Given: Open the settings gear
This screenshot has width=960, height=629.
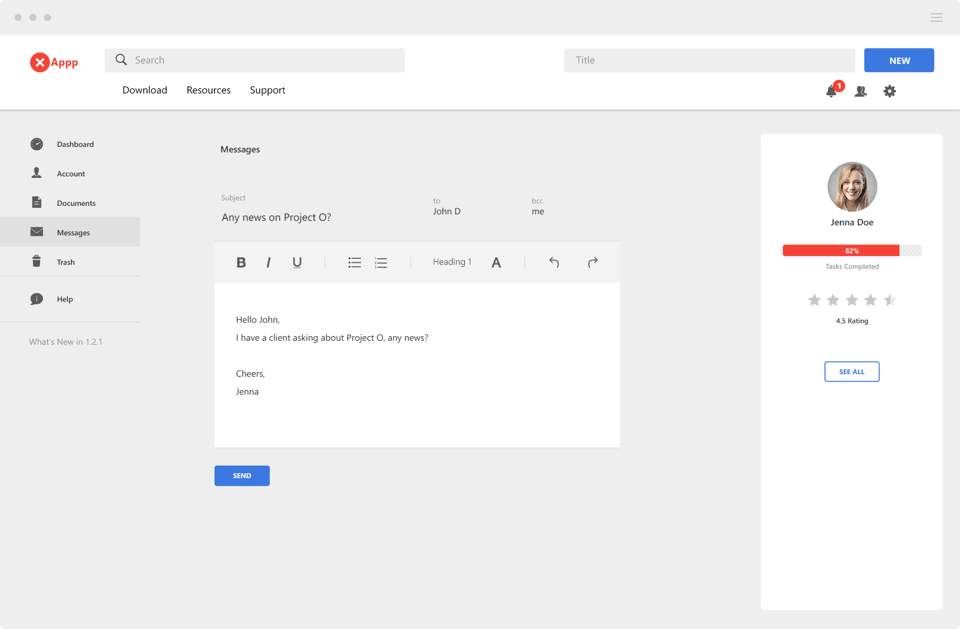Looking at the screenshot, I should [x=889, y=91].
